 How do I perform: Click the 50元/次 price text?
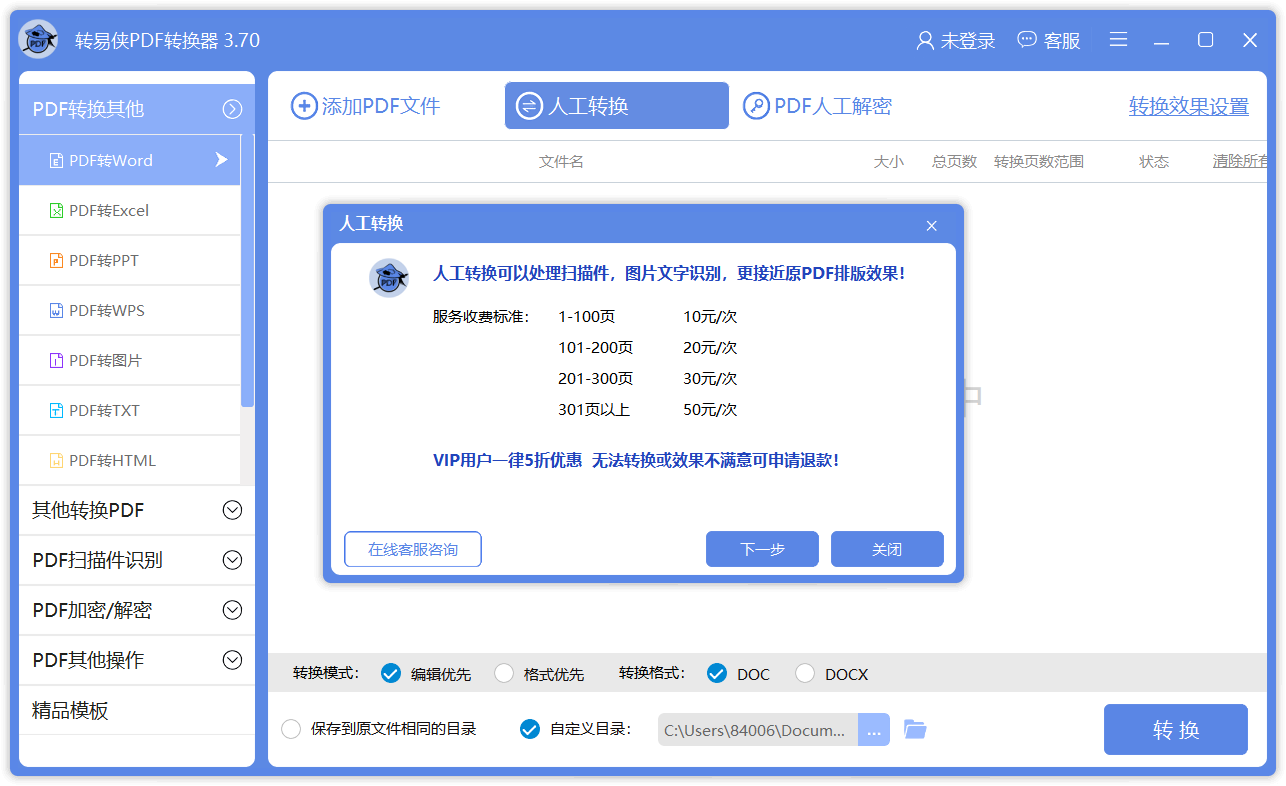pyautogui.click(x=710, y=410)
